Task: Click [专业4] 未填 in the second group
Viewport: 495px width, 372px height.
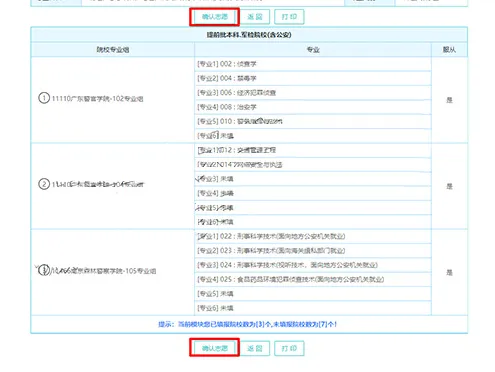Action: point(313,193)
